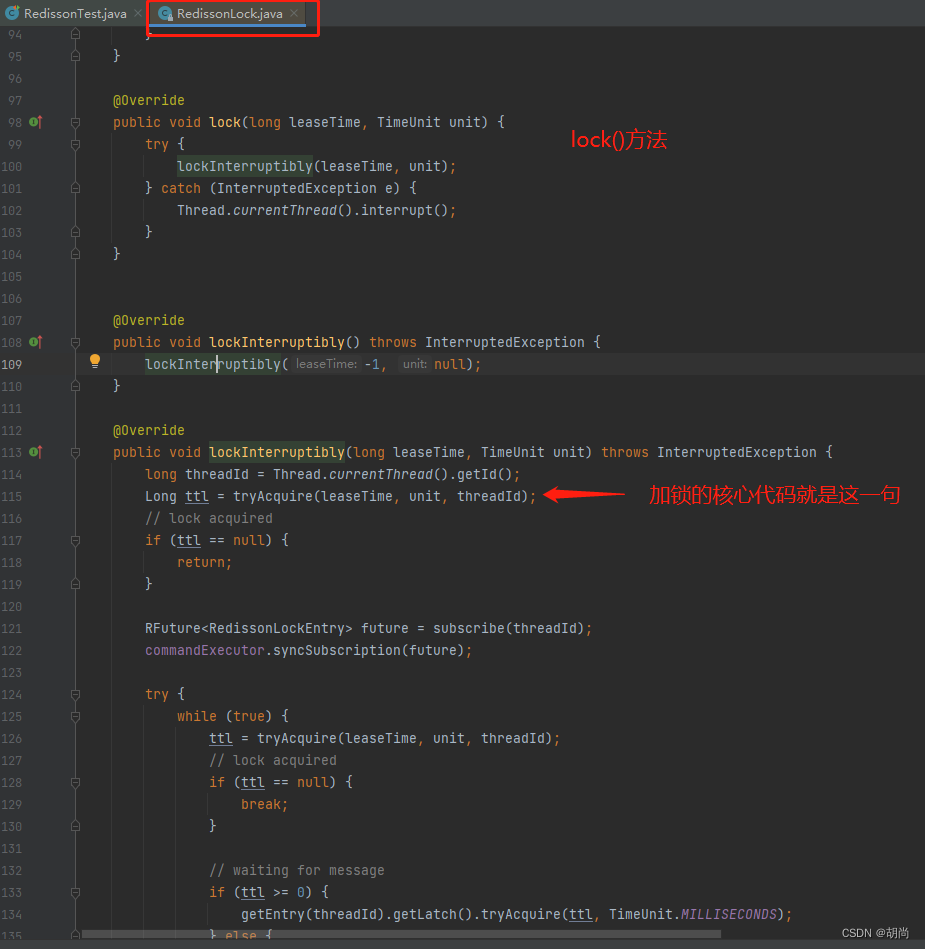
Task: Click the horizontal scrollbar at the editor bottom
Action: point(401,934)
